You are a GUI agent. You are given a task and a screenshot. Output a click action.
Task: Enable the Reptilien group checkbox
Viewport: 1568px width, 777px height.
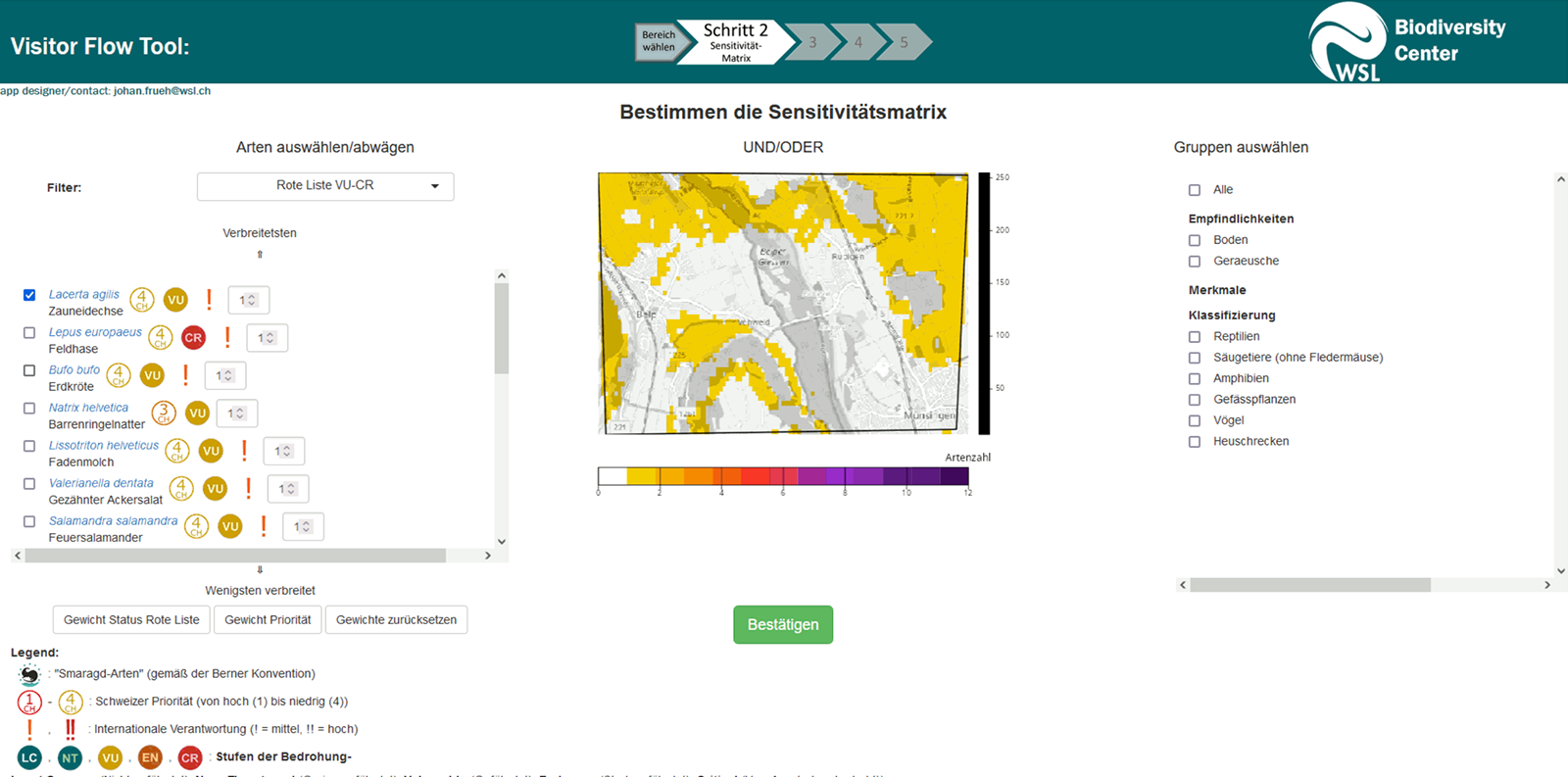point(1195,337)
